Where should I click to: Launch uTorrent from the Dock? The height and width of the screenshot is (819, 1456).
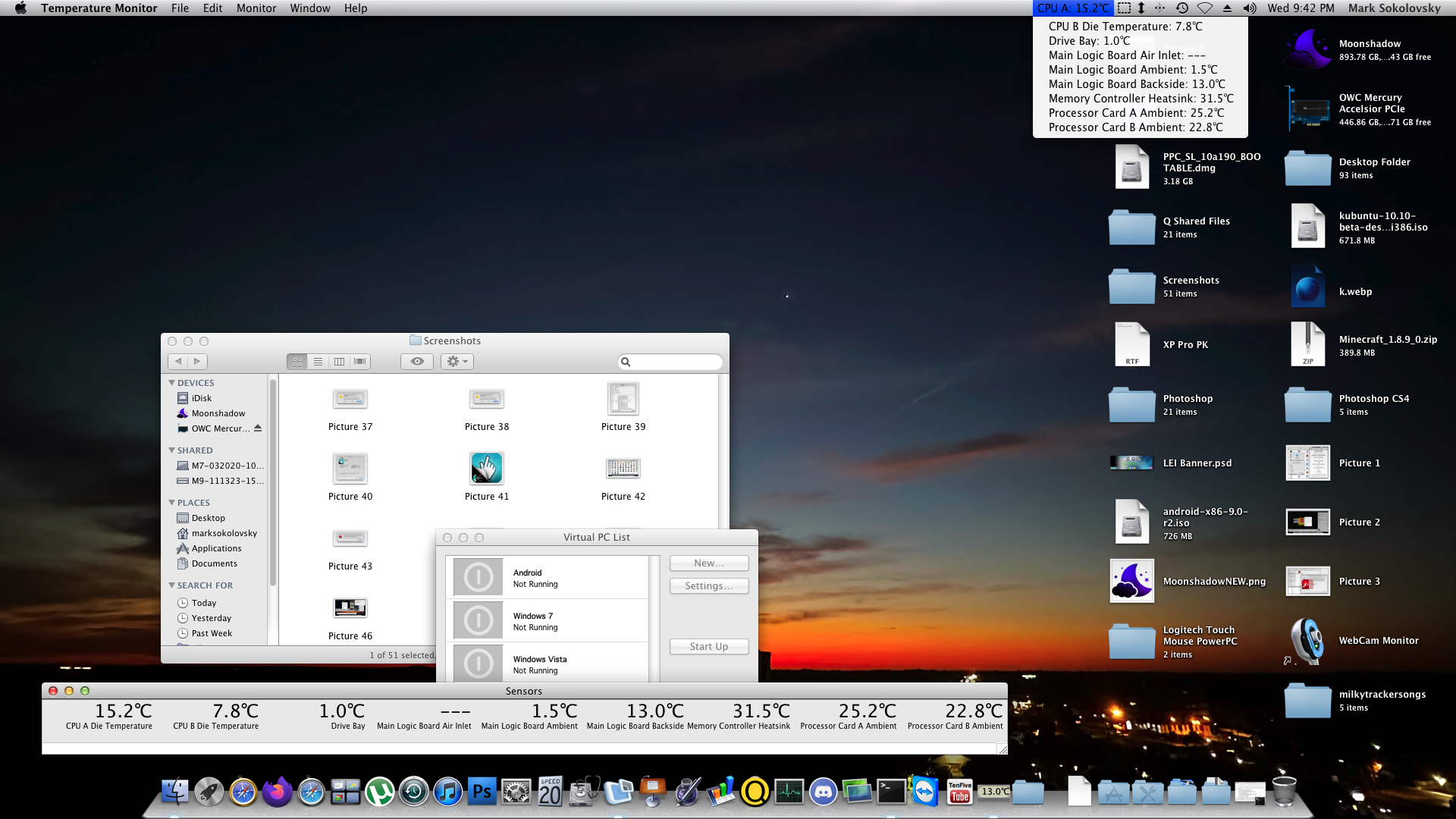(x=379, y=792)
